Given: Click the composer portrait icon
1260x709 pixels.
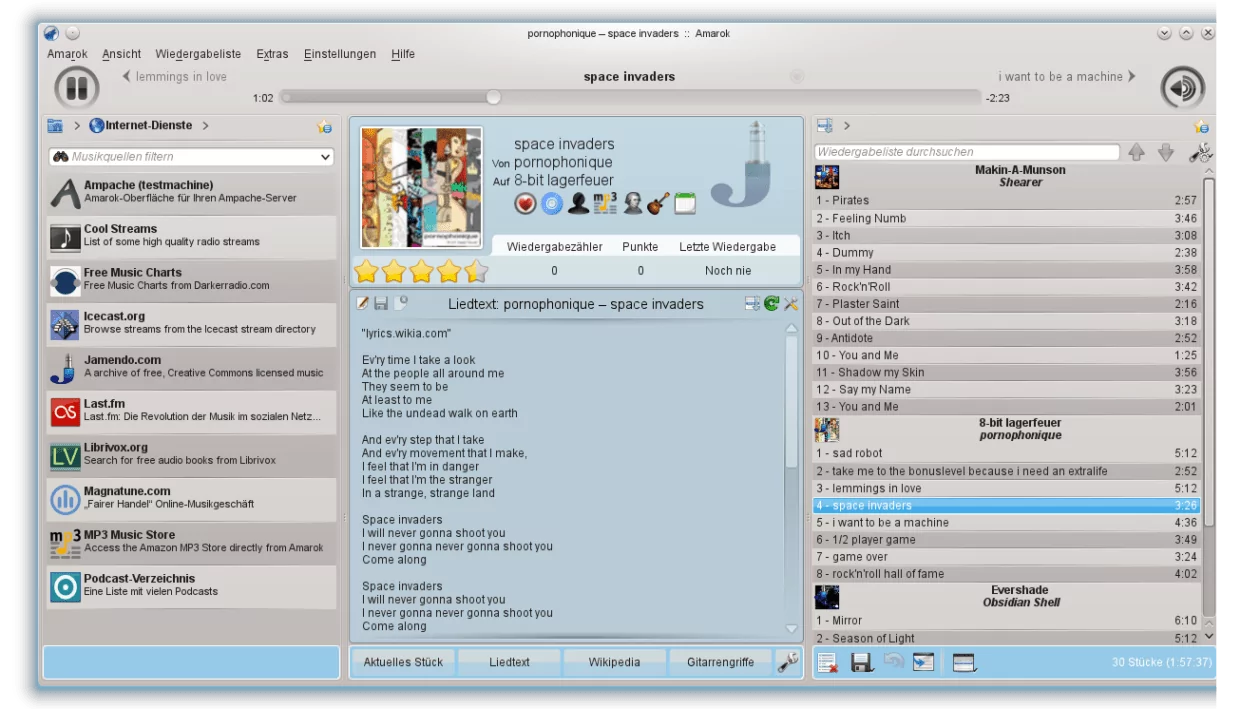Looking at the screenshot, I should click(x=632, y=204).
